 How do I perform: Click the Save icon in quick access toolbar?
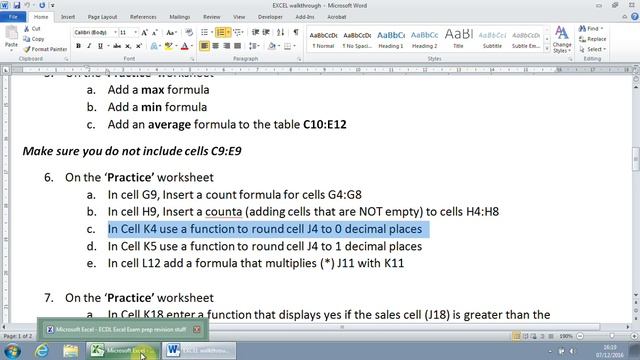(16, 6)
